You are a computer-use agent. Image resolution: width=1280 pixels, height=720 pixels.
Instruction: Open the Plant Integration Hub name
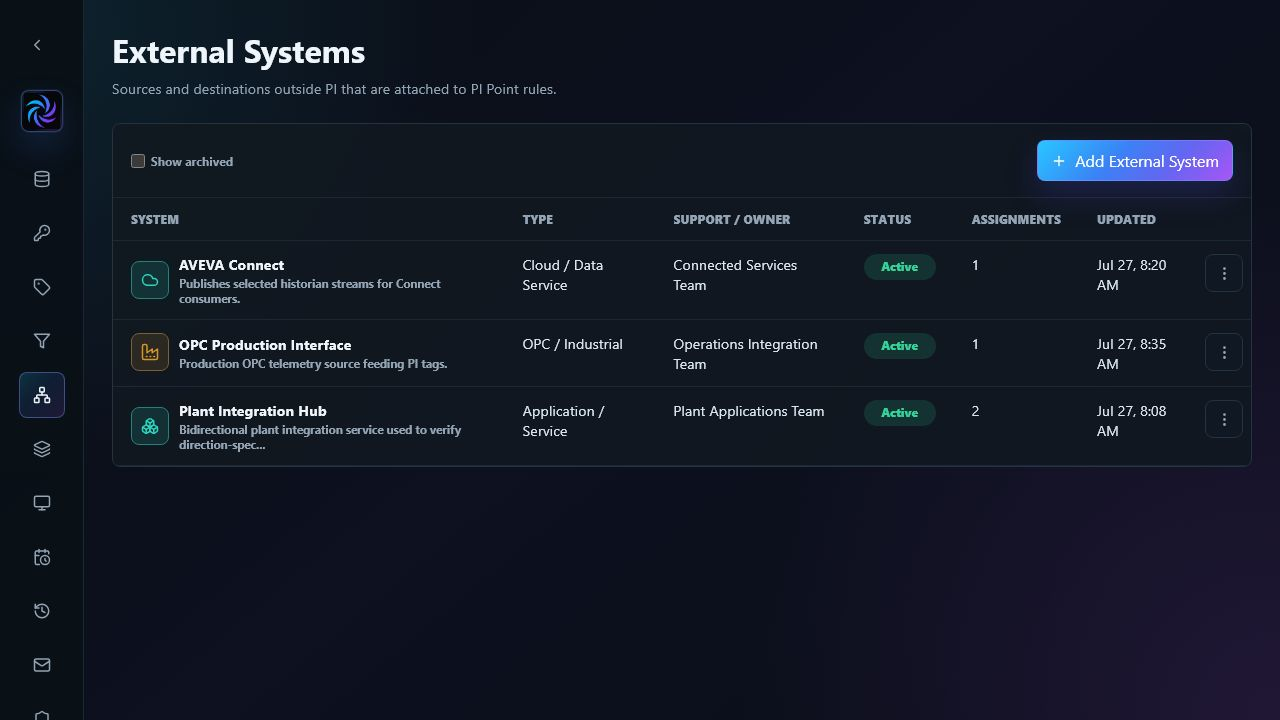[253, 411]
